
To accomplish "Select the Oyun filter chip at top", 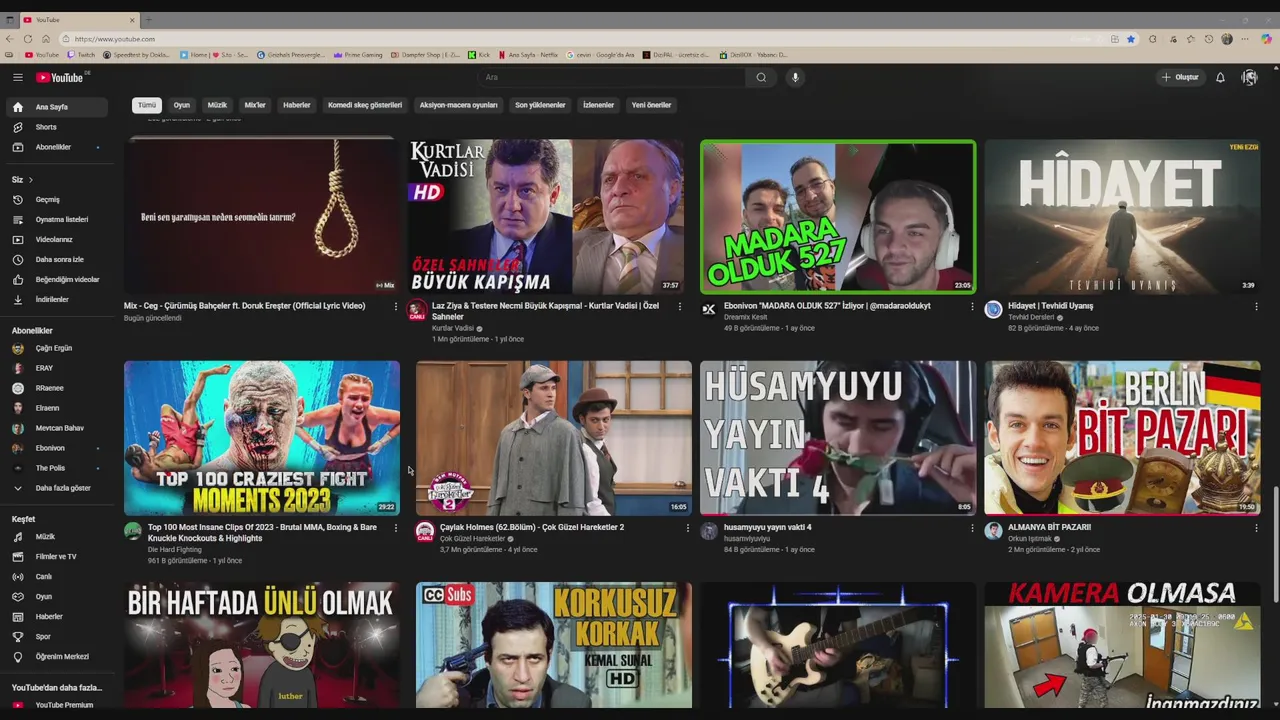I will point(182,105).
